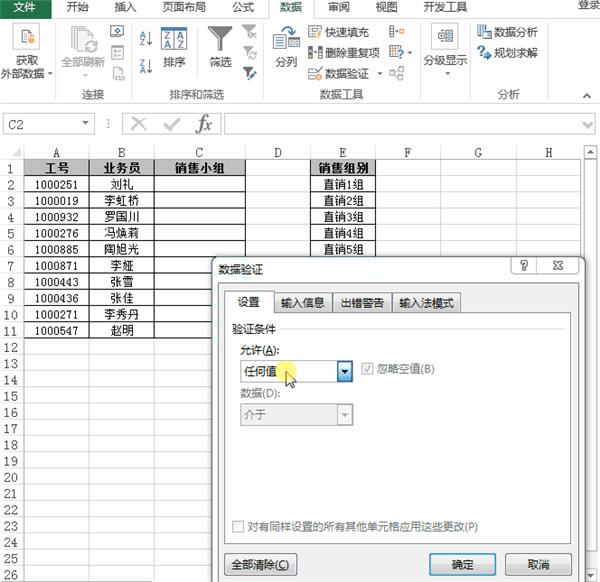Image resolution: width=600 pixels, height=582 pixels.
Task: Click Text to Columns (分列) icon
Action: (286, 38)
